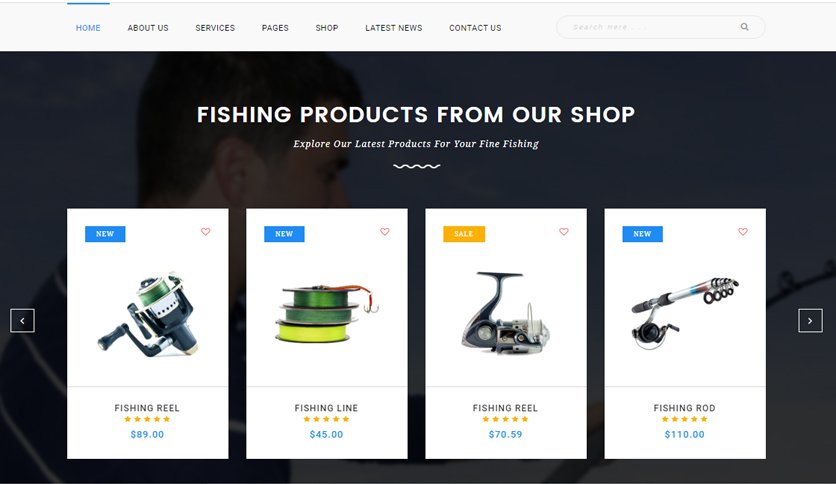Select the Fishing Rod product image
The width and height of the screenshot is (836, 484).
(x=685, y=311)
